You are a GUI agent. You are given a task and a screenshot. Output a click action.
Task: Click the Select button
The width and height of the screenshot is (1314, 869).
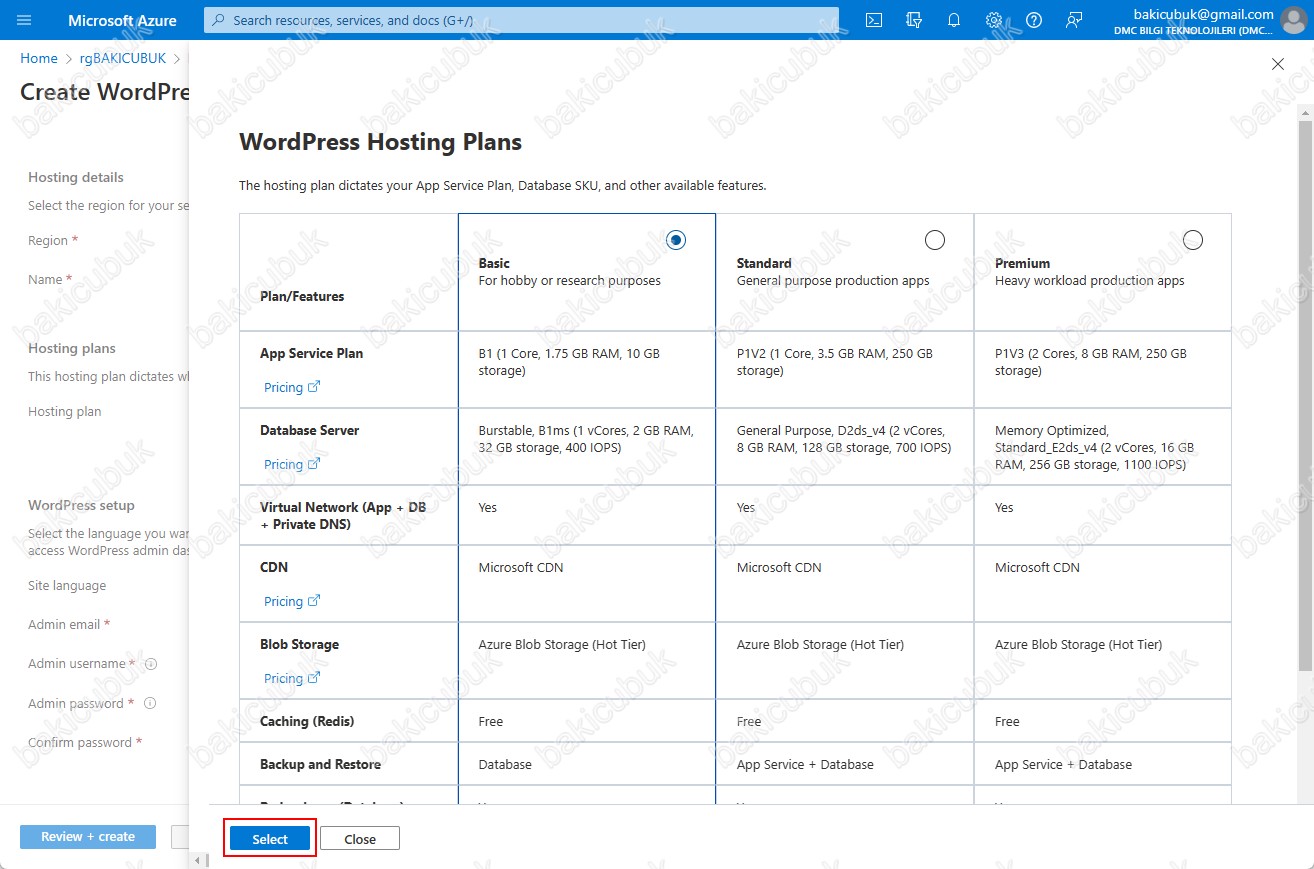270,839
